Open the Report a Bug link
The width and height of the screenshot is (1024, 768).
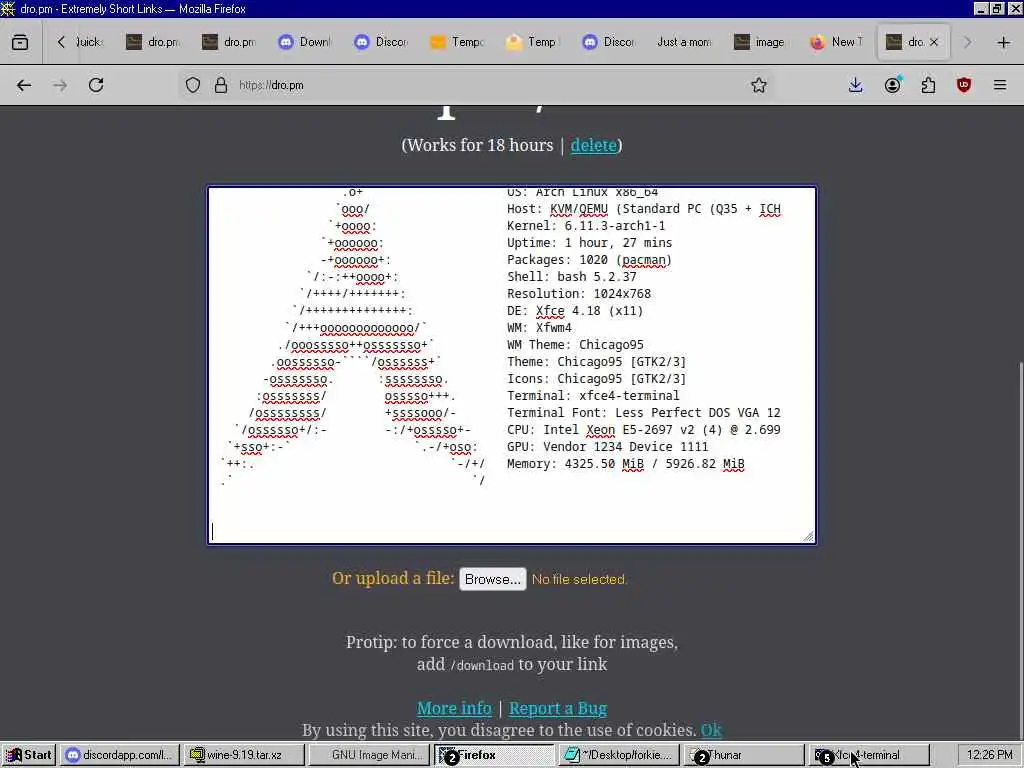point(558,708)
